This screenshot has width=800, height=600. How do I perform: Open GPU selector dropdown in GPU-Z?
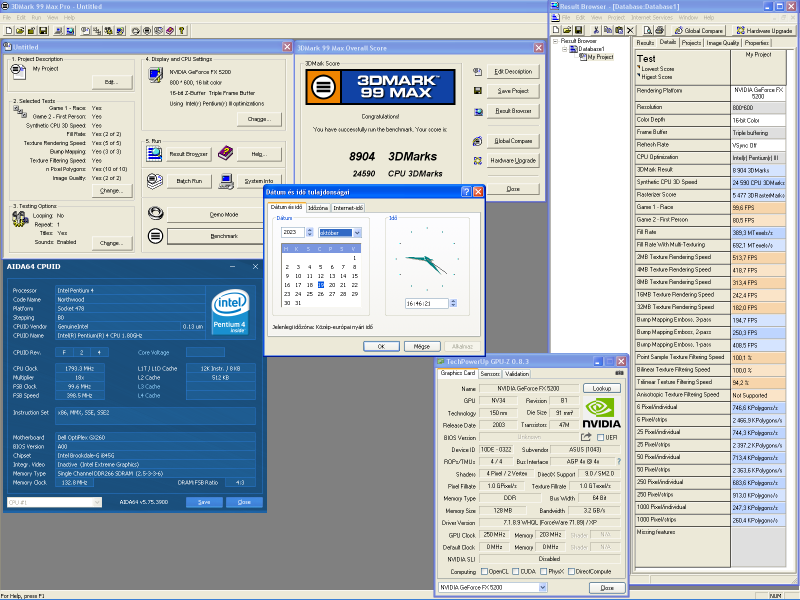click(x=542, y=587)
